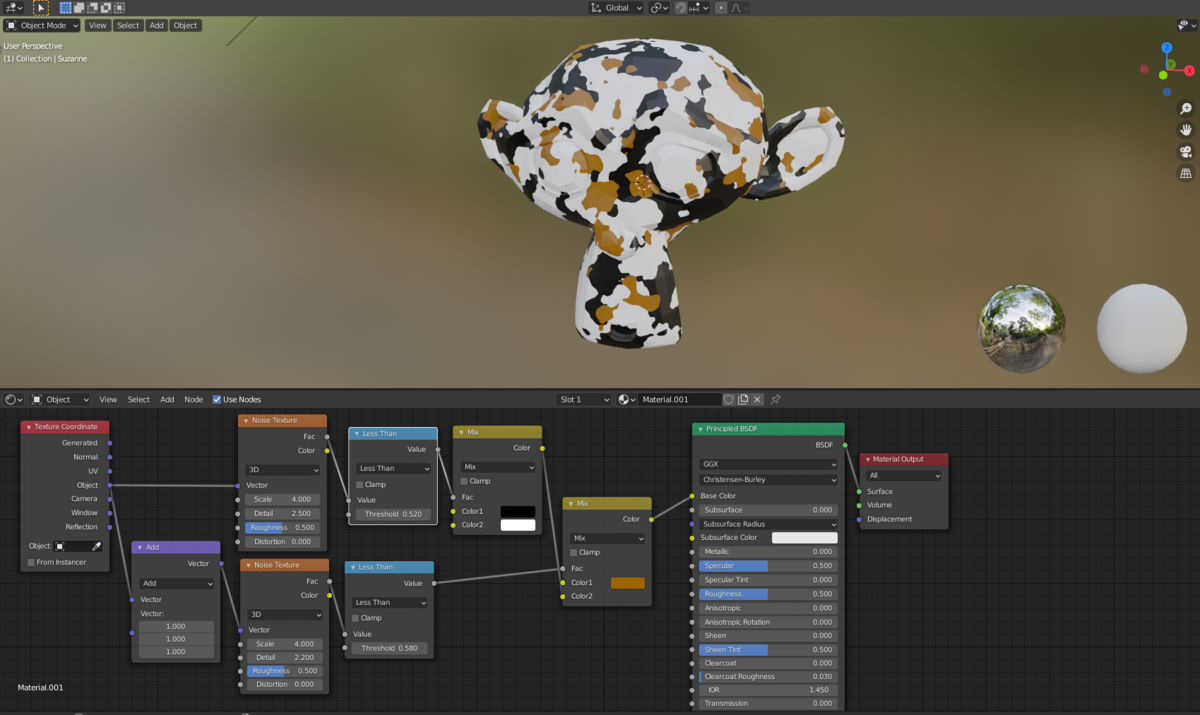
Task: Open the node editor Node menu
Action: (193, 399)
